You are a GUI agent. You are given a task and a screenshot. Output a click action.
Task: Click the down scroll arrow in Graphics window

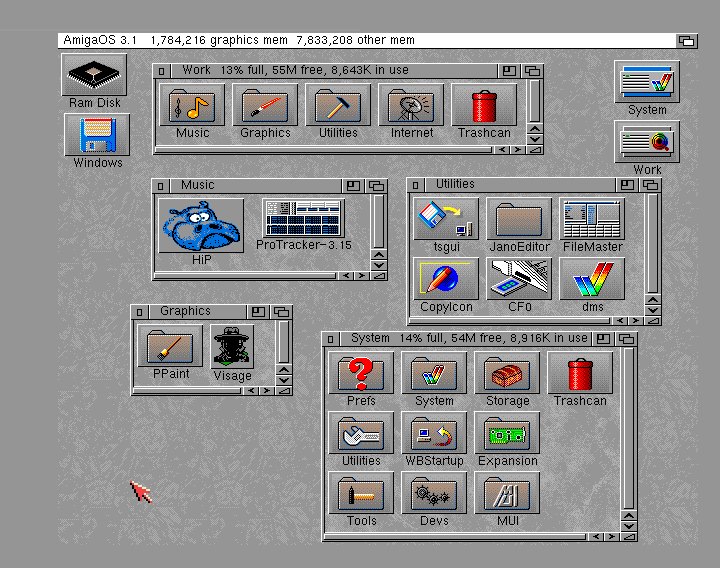point(284,381)
